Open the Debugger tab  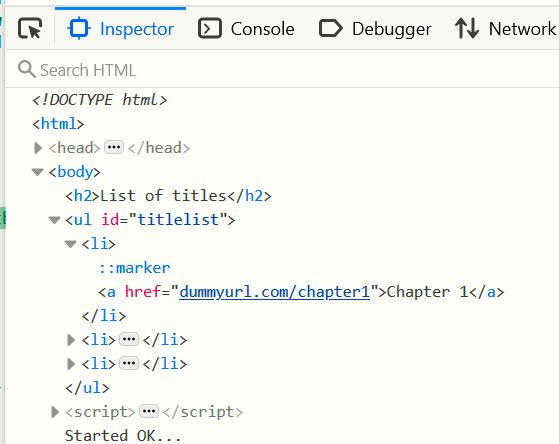pos(375,29)
